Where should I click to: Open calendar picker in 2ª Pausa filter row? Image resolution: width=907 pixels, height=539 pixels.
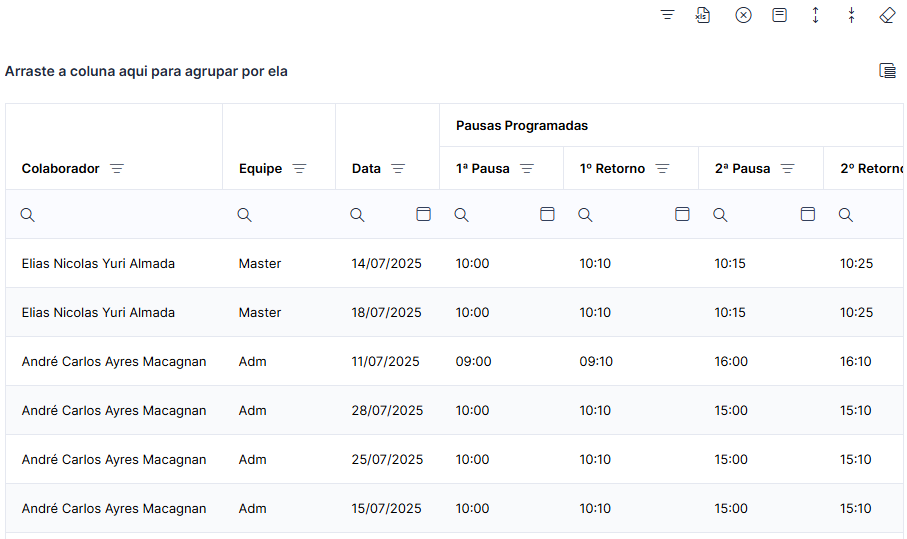click(x=808, y=214)
